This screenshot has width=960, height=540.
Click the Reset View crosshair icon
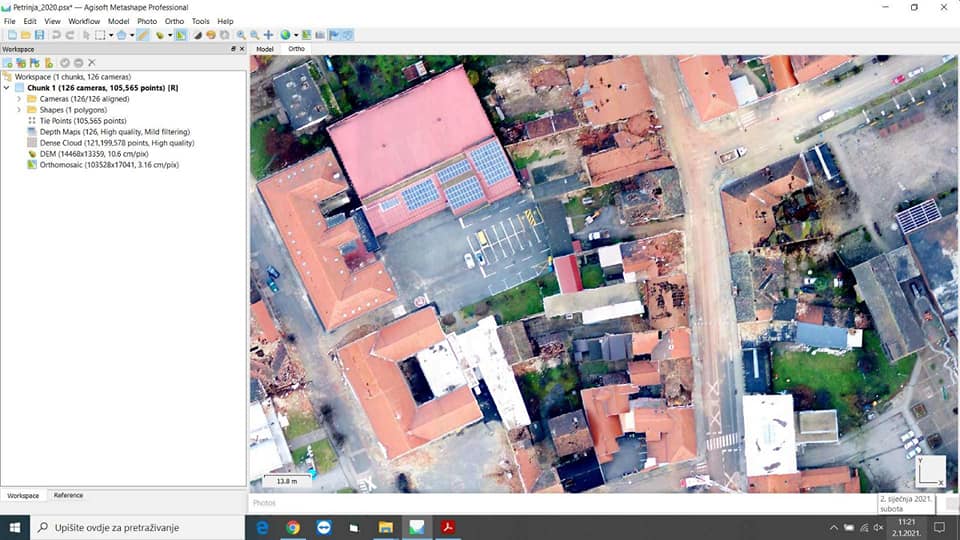[268, 35]
